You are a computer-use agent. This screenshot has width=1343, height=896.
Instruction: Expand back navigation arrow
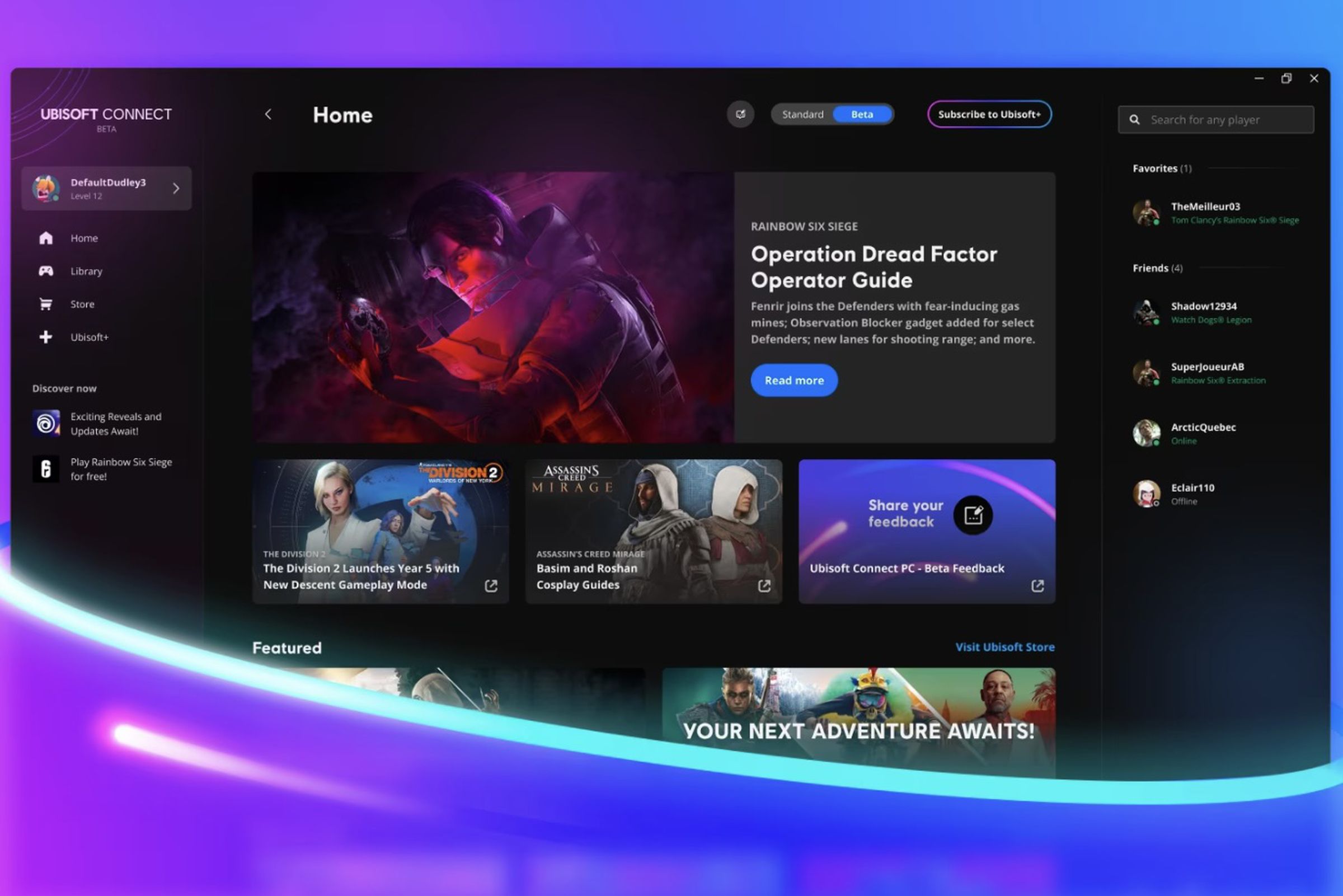(268, 113)
